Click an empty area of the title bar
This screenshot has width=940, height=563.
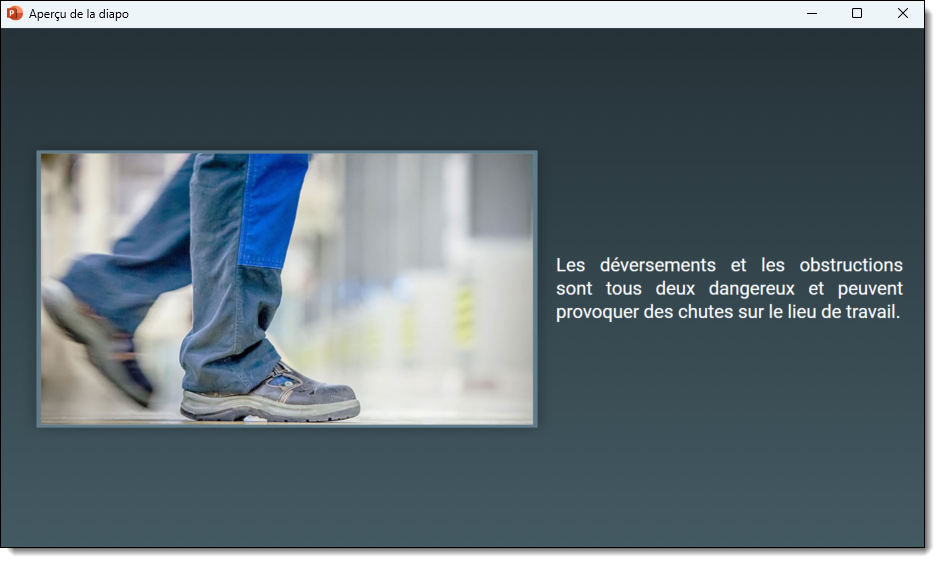[450, 14]
